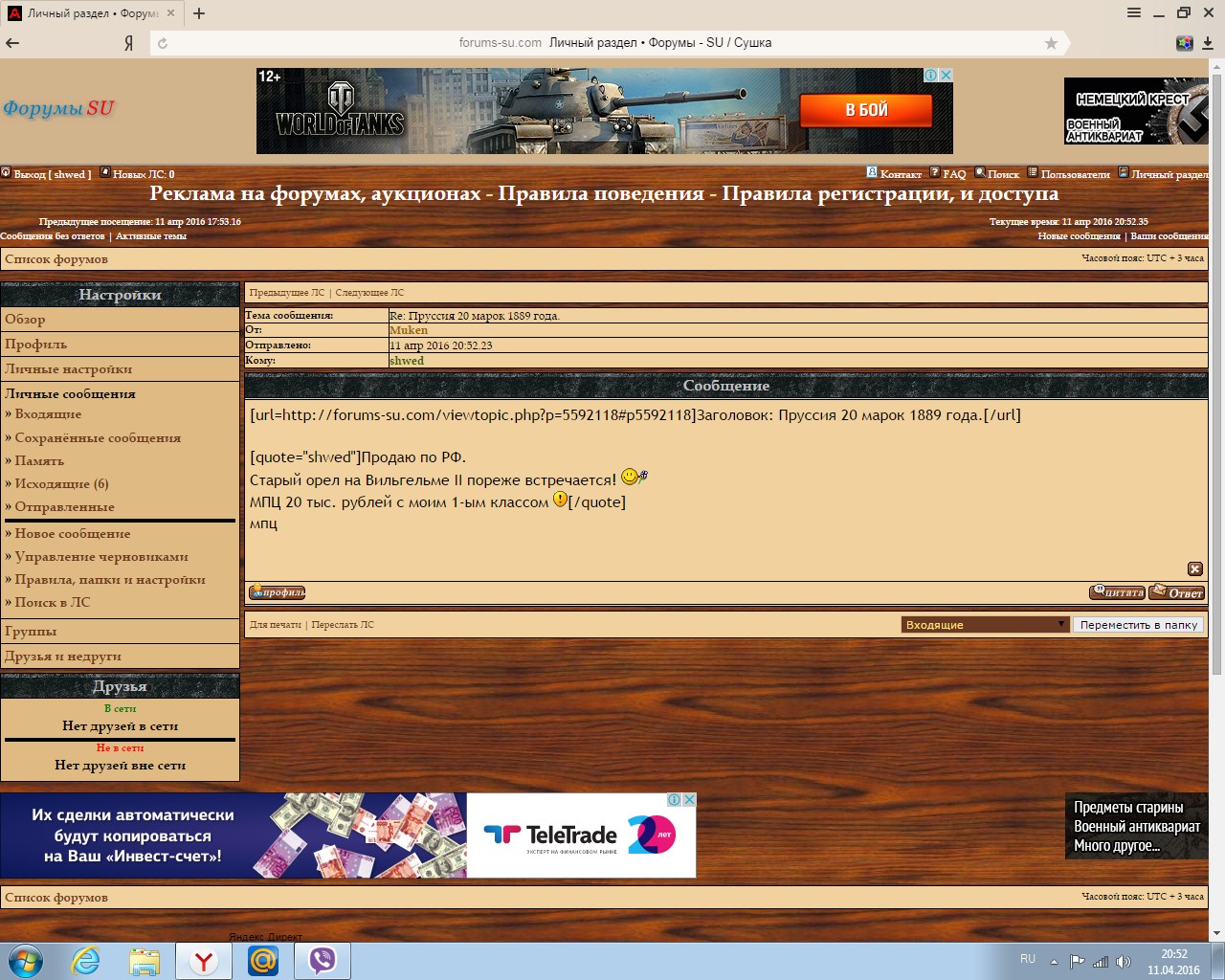Open the Yandex browser hamburger menu

1134,13
